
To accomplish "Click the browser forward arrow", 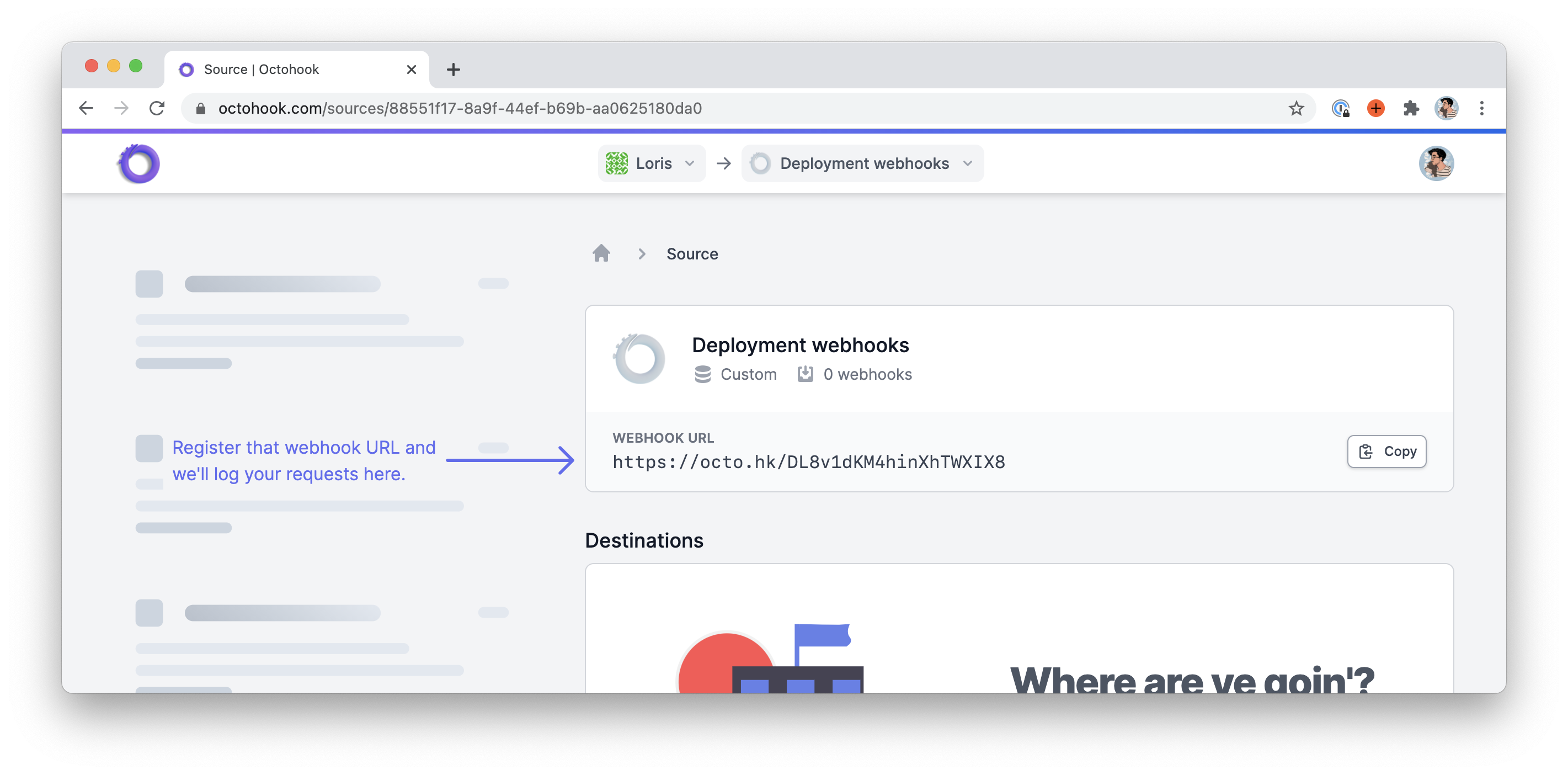I will tap(122, 108).
